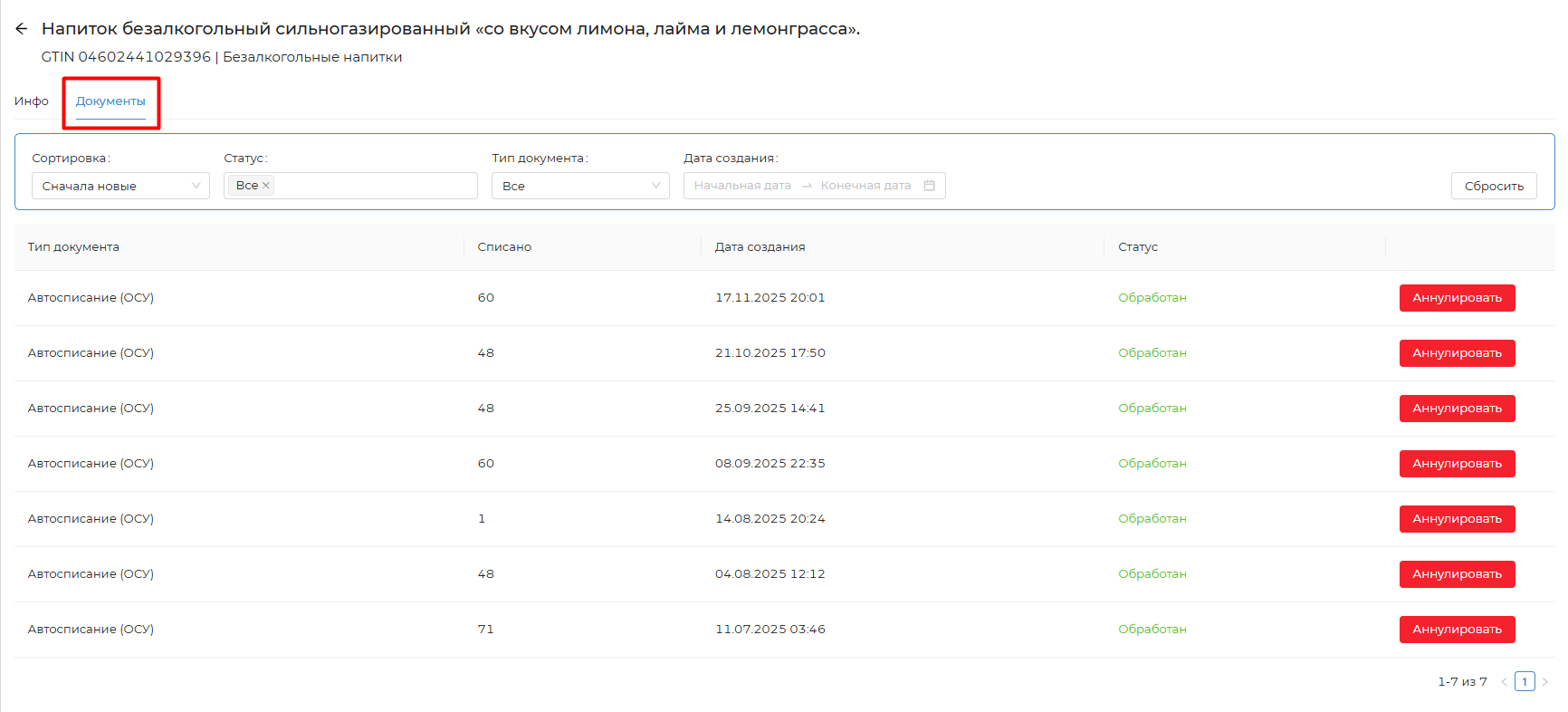
Task: Open the calendar icon in date filter
Action: pos(929,186)
